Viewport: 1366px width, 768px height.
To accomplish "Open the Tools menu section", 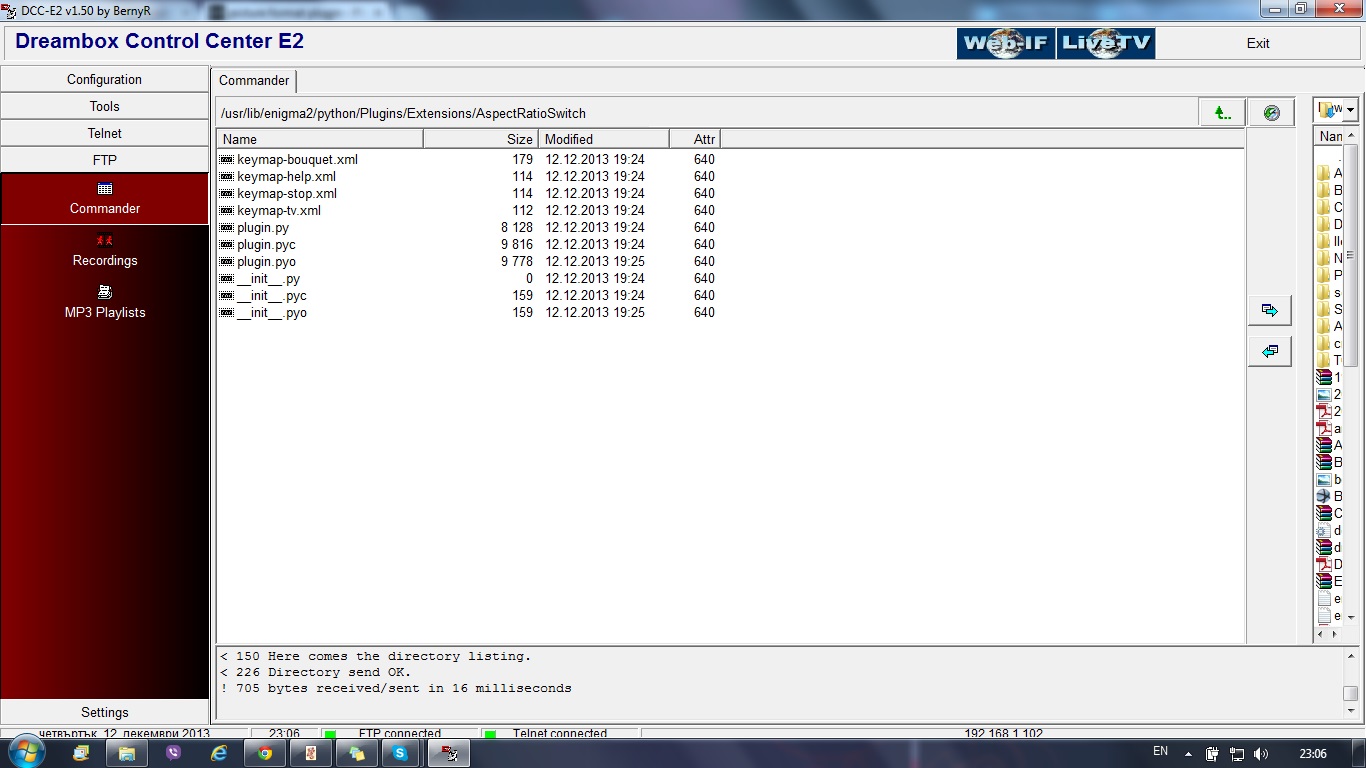I will click(105, 106).
